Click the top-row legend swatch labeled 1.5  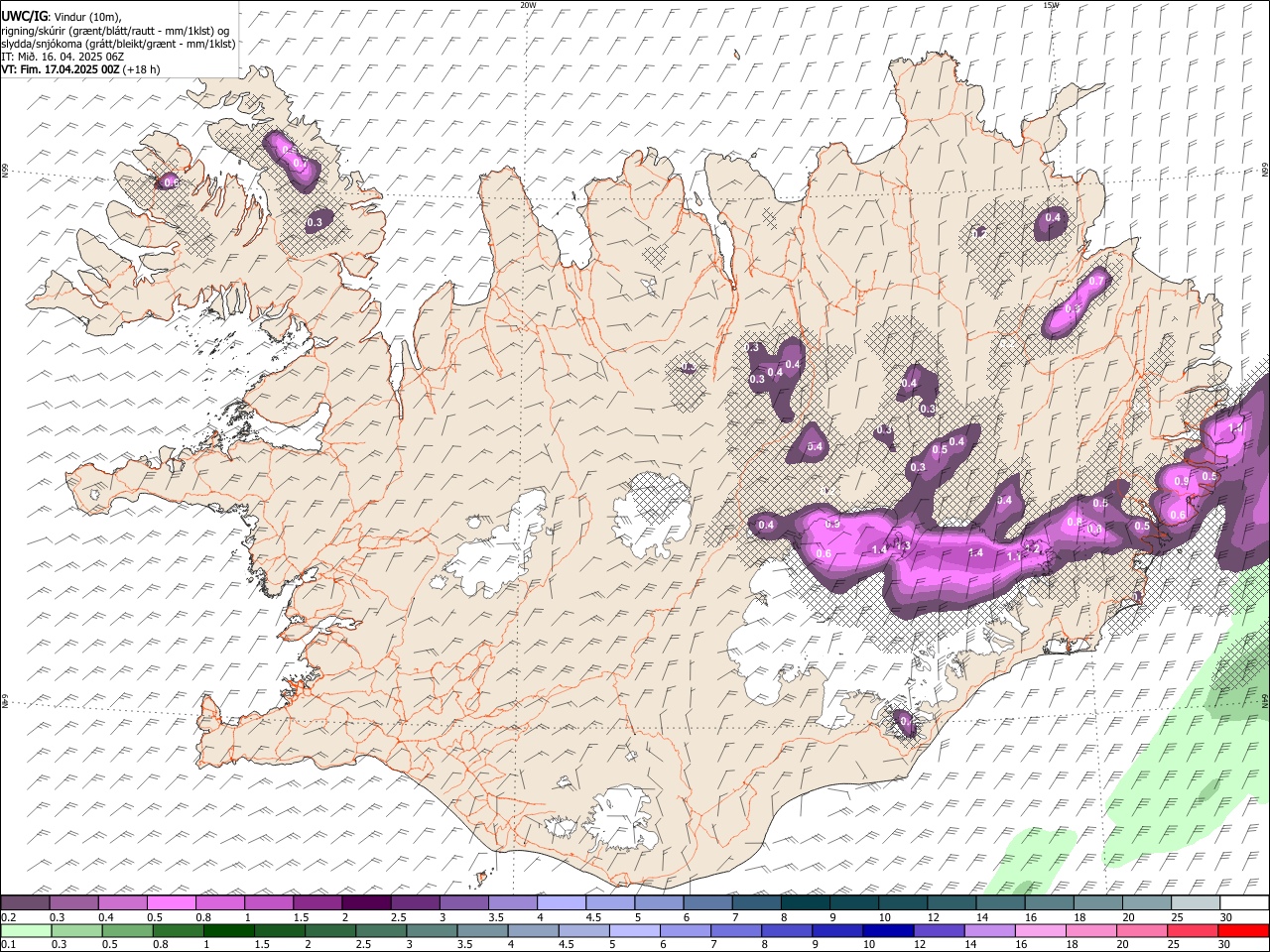coord(317,903)
